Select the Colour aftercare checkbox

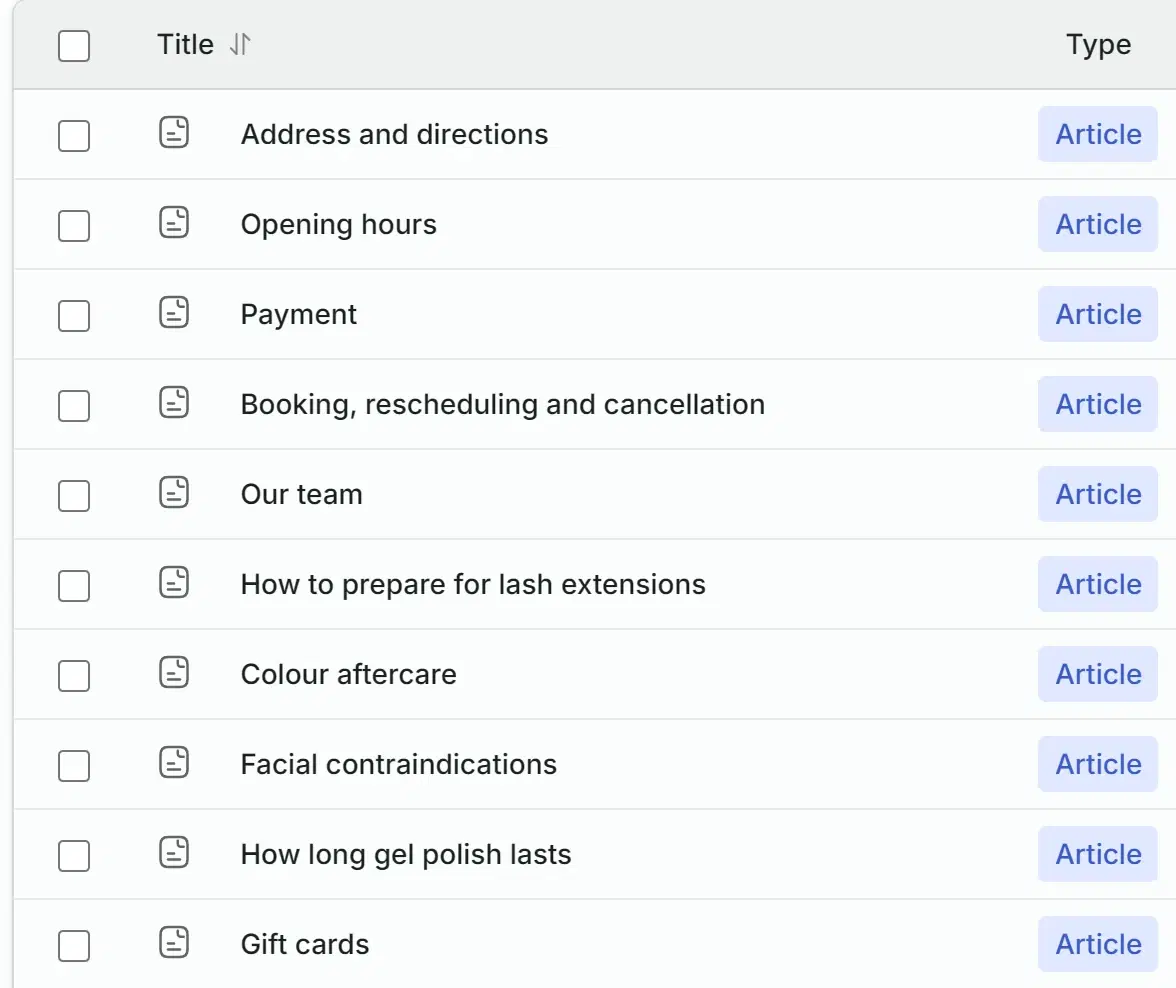point(74,676)
